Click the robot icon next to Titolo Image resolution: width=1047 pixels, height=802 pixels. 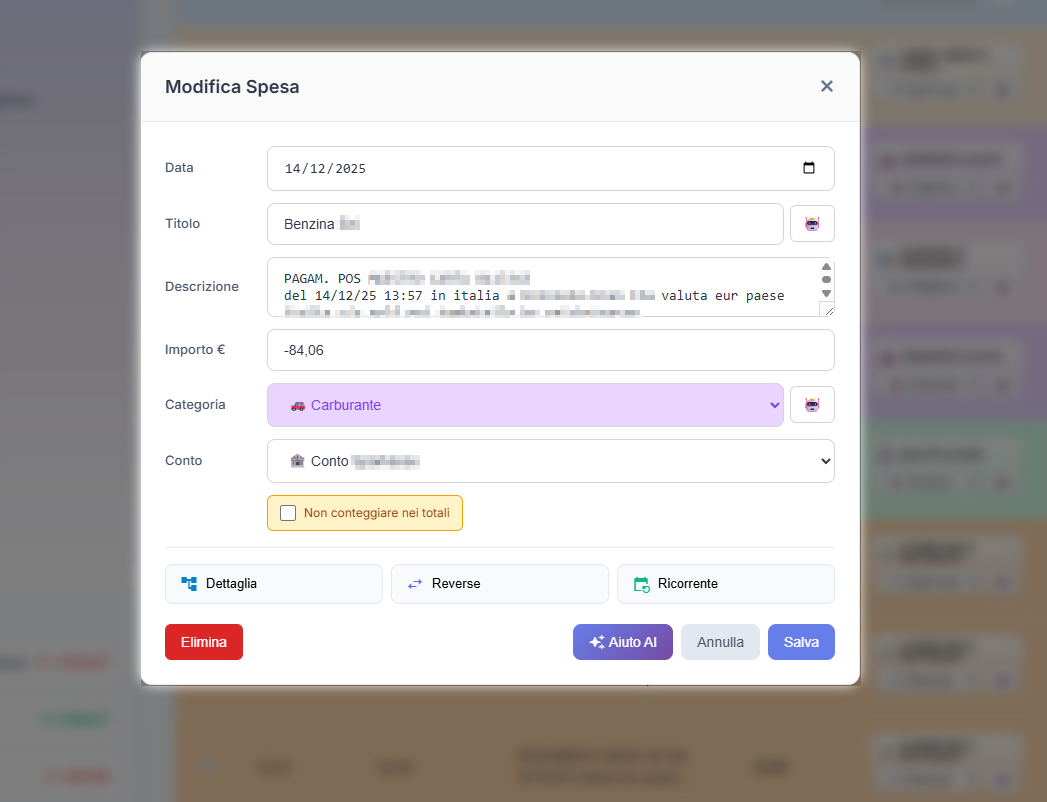(x=812, y=224)
